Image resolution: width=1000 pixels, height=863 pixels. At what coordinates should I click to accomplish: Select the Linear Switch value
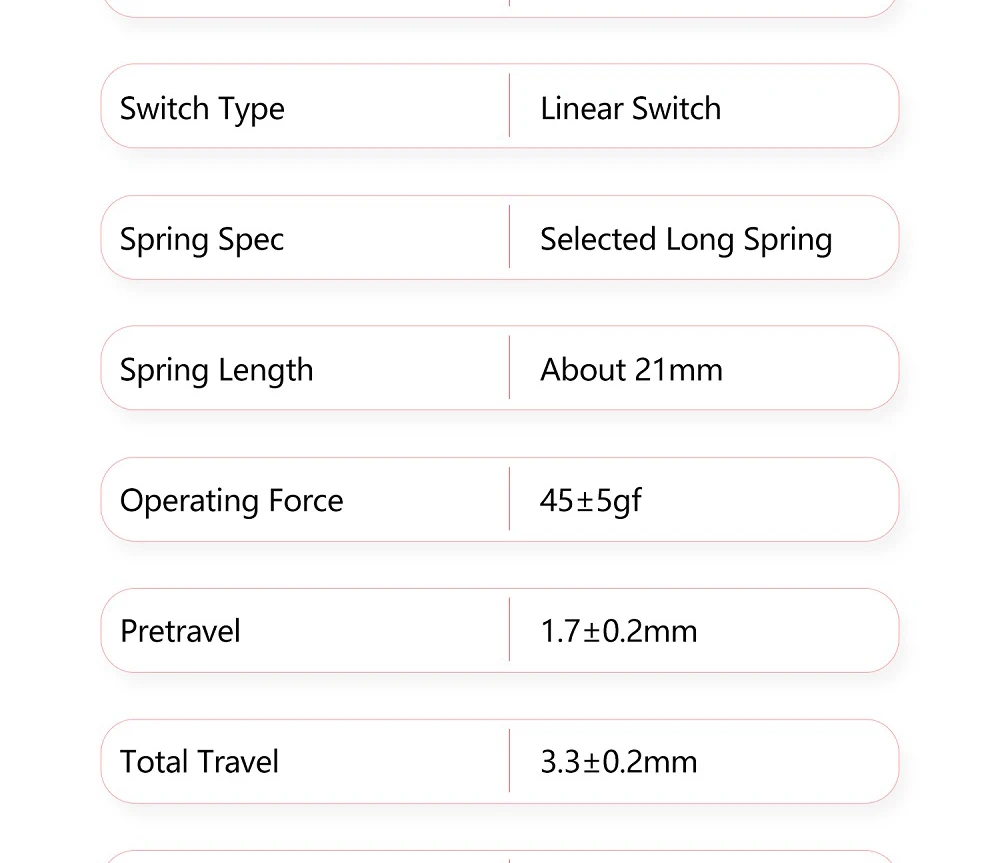[630, 108]
